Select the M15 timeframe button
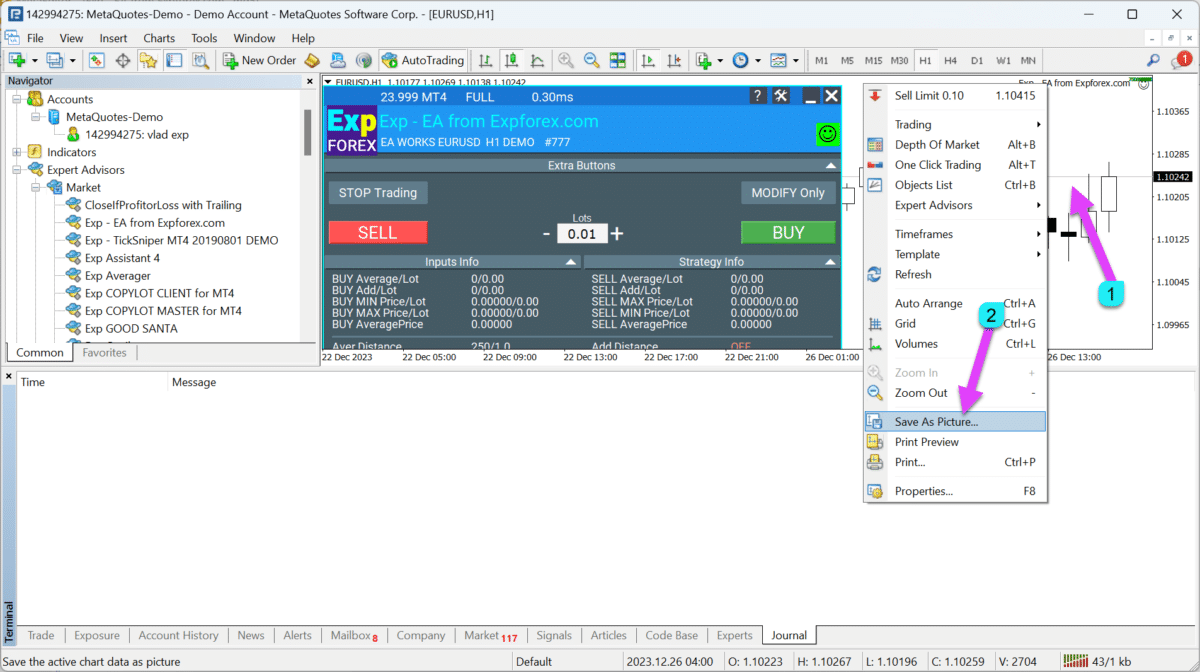 873,60
